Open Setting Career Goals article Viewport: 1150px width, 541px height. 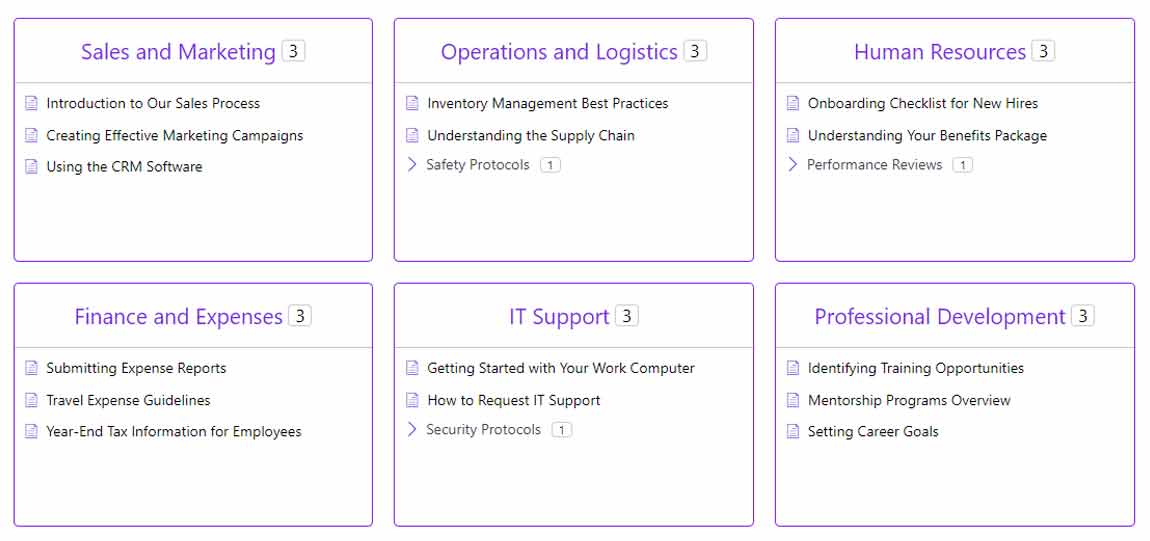873,432
